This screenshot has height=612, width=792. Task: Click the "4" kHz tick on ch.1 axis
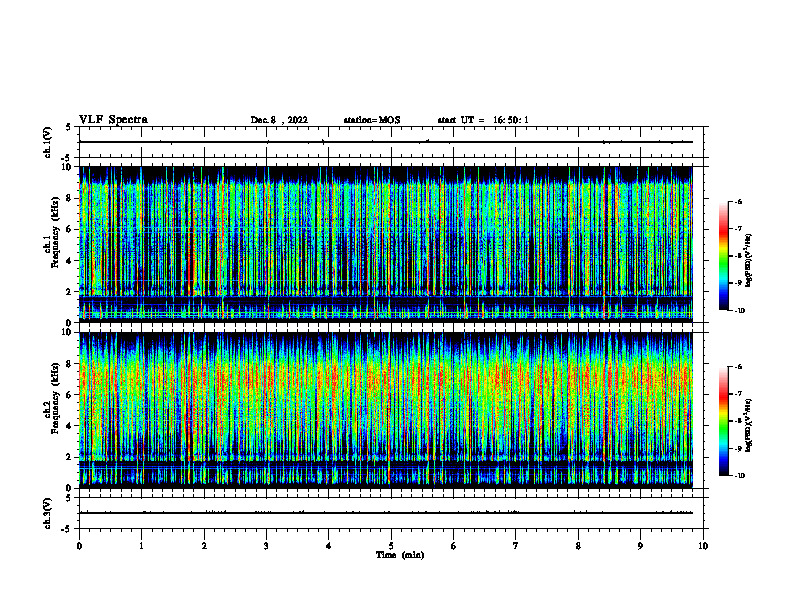point(70,261)
